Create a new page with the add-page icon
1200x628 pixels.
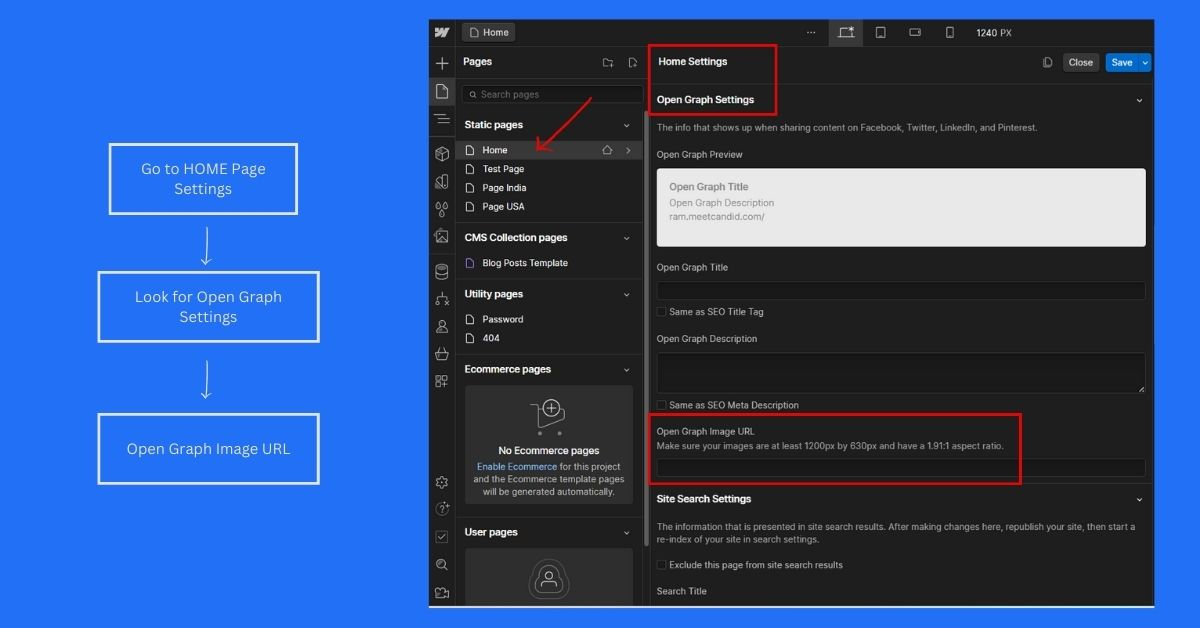point(632,62)
